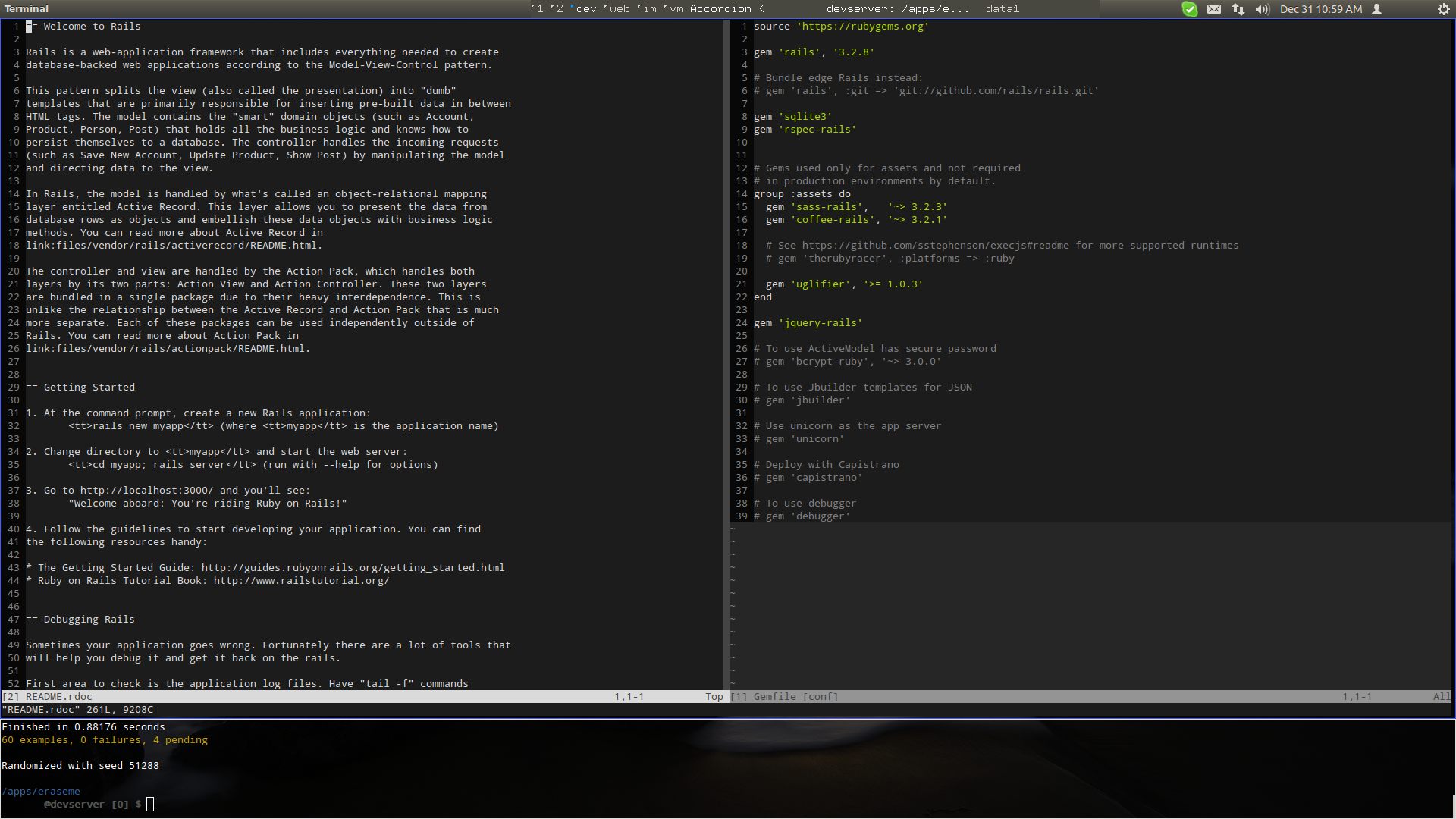Viewport: 1456px width, 819px height.
Task: Click the commented gem 'therubyracer' line
Action: (x=890, y=259)
